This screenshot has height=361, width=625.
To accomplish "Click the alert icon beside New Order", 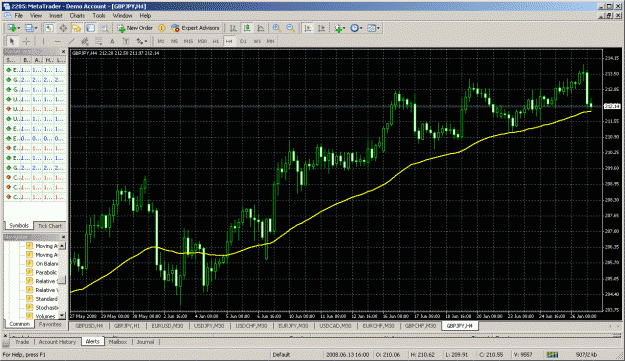I will pos(161,28).
